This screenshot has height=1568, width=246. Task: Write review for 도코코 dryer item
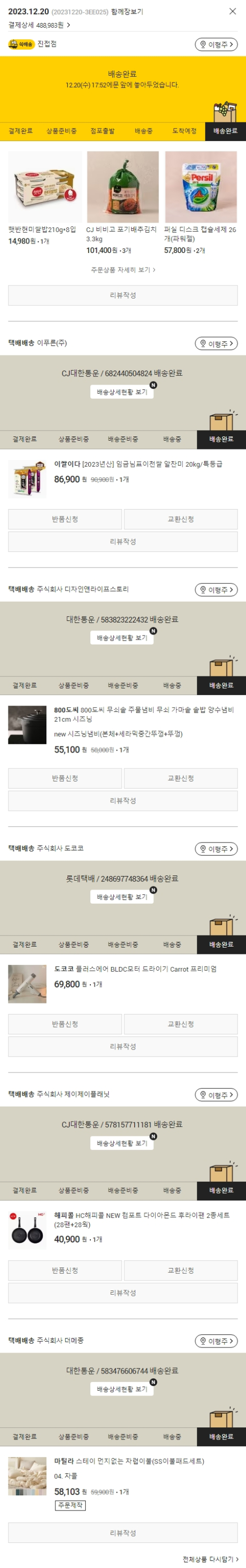point(123,1046)
